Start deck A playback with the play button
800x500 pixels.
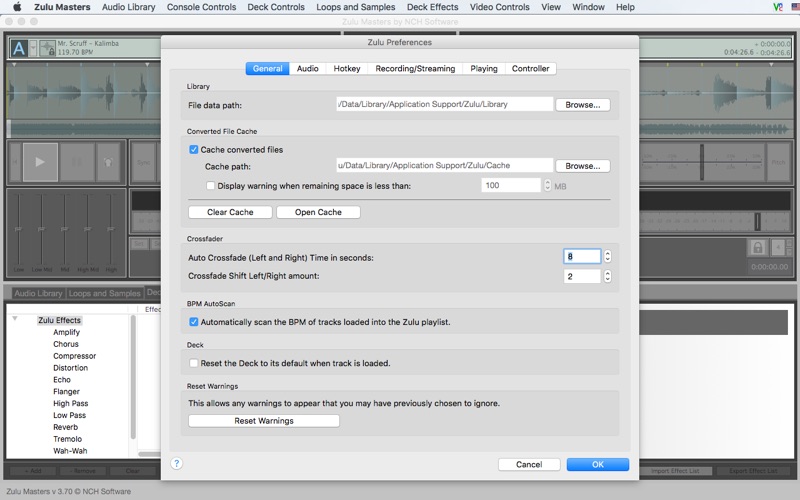tap(40, 162)
